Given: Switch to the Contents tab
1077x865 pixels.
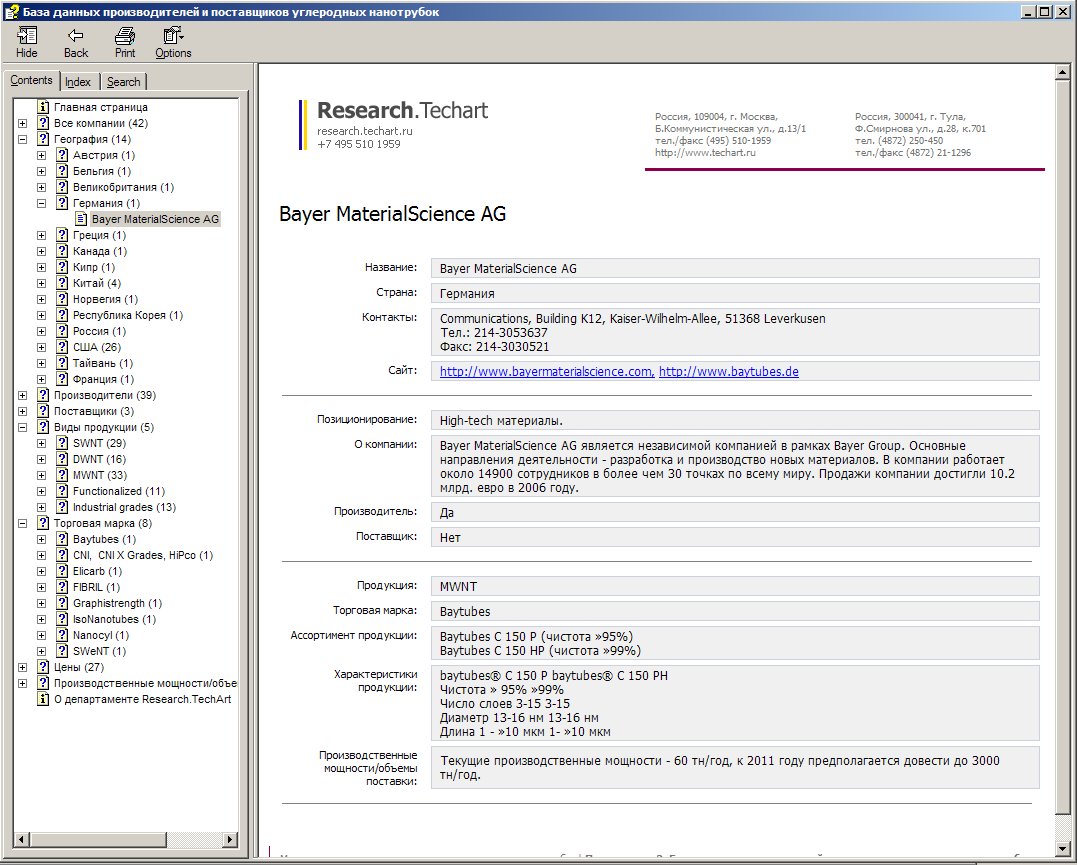Looking at the screenshot, I should click(x=31, y=80).
